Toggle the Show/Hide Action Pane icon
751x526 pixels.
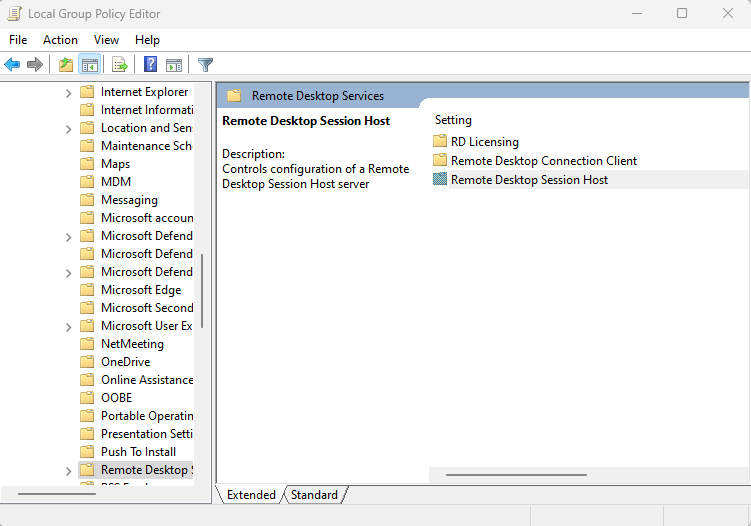point(173,64)
